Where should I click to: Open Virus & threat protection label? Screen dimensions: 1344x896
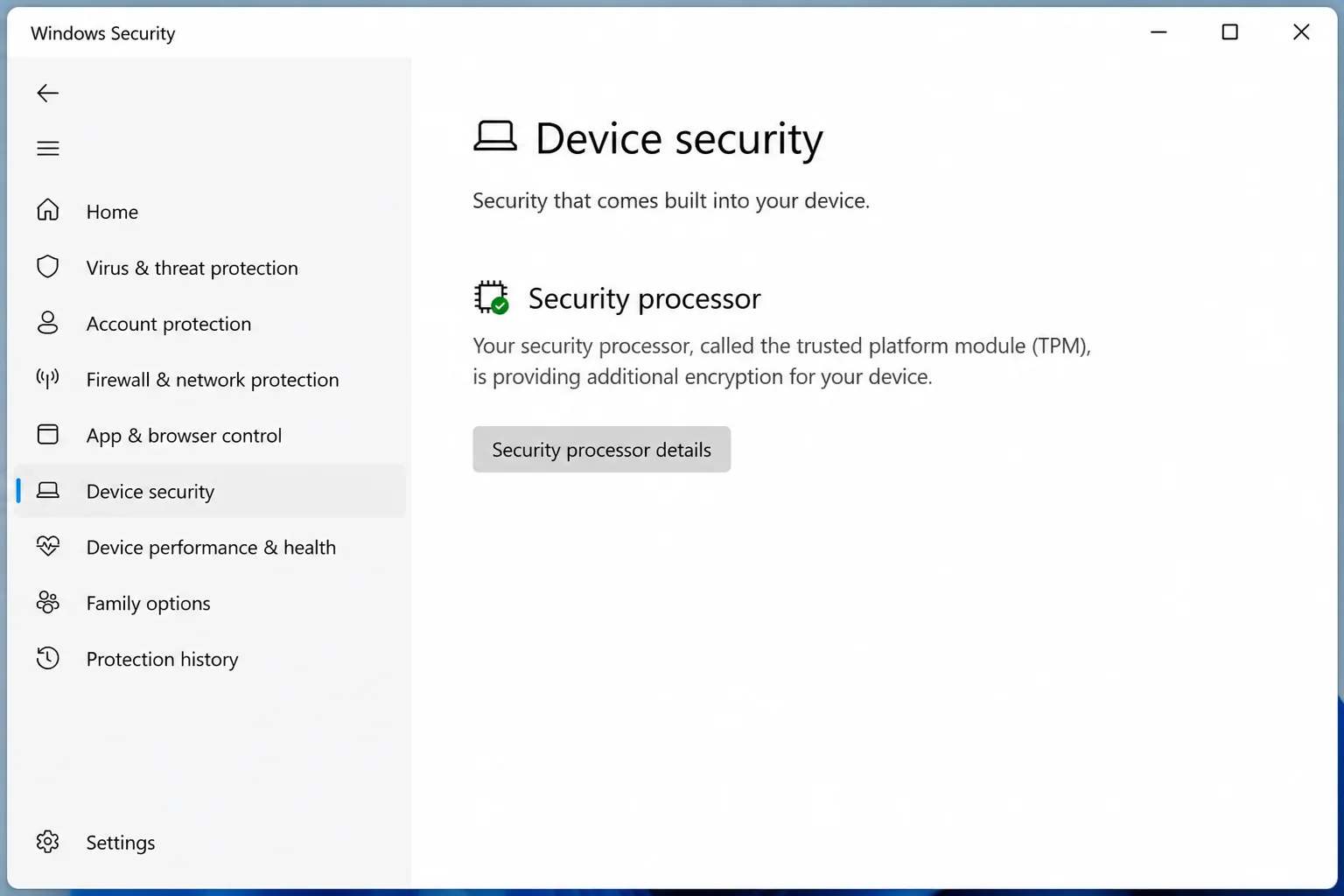tap(192, 268)
